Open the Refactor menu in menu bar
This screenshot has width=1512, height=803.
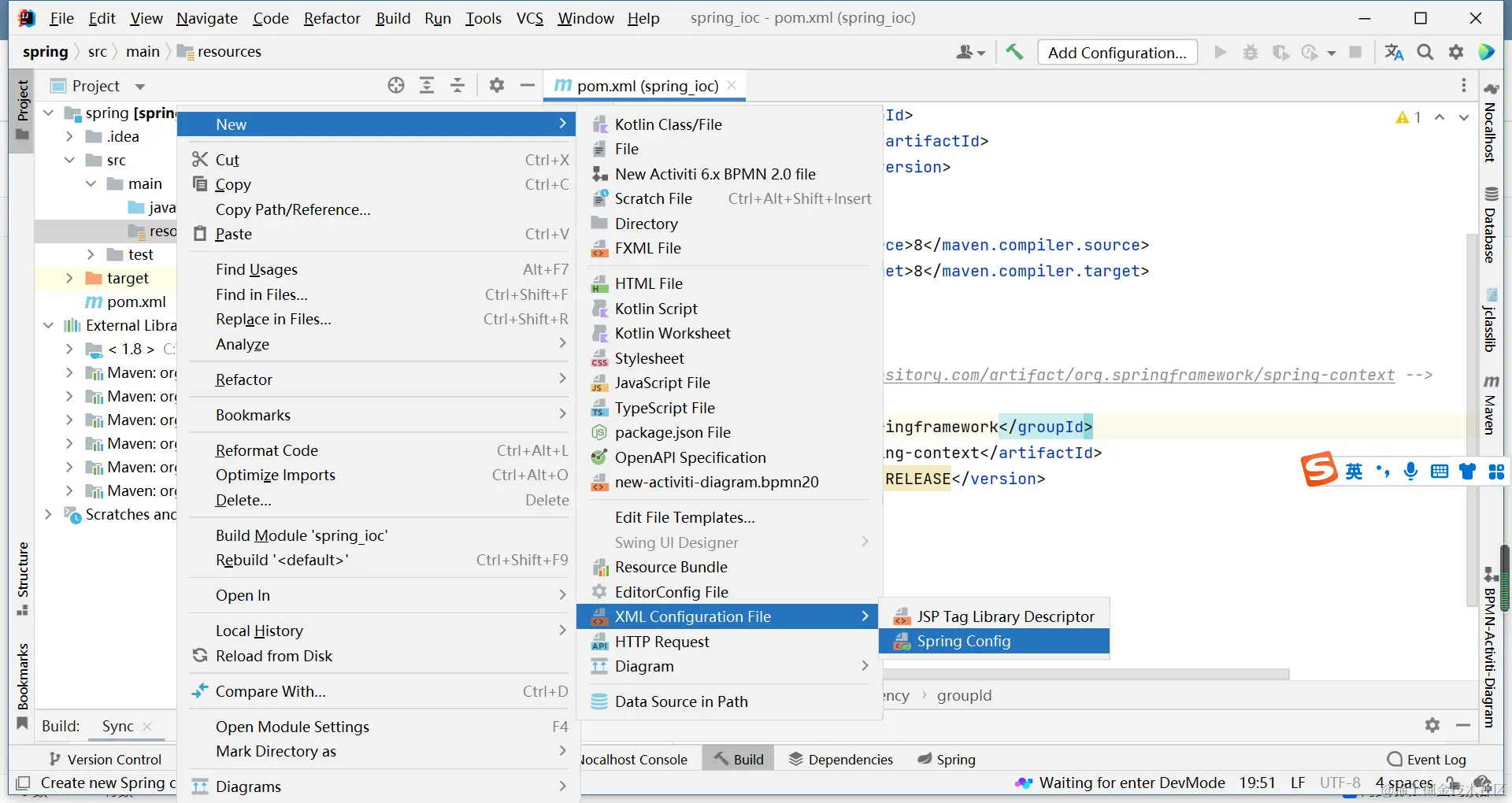[x=332, y=18]
